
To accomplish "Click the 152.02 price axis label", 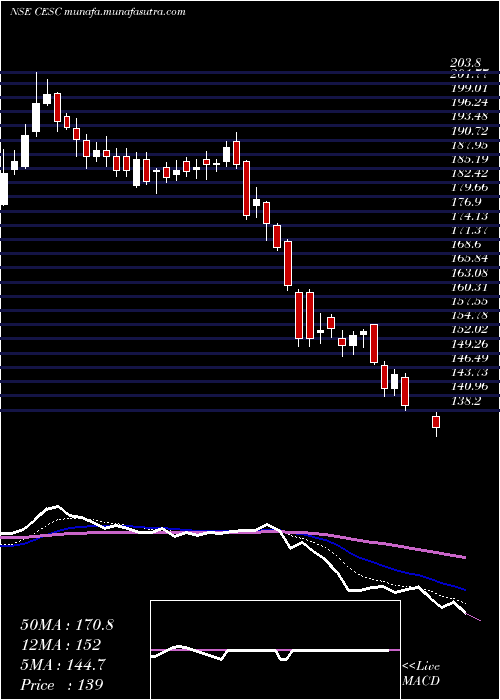I will [x=469, y=330].
